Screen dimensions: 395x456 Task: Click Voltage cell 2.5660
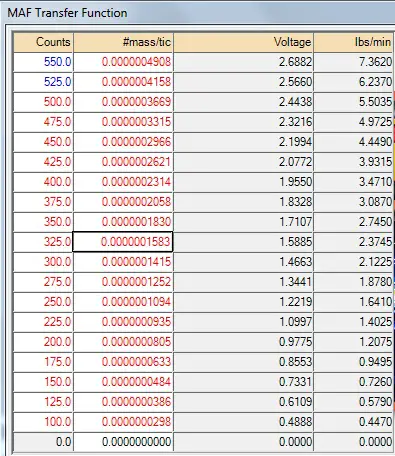pyautogui.click(x=243, y=82)
